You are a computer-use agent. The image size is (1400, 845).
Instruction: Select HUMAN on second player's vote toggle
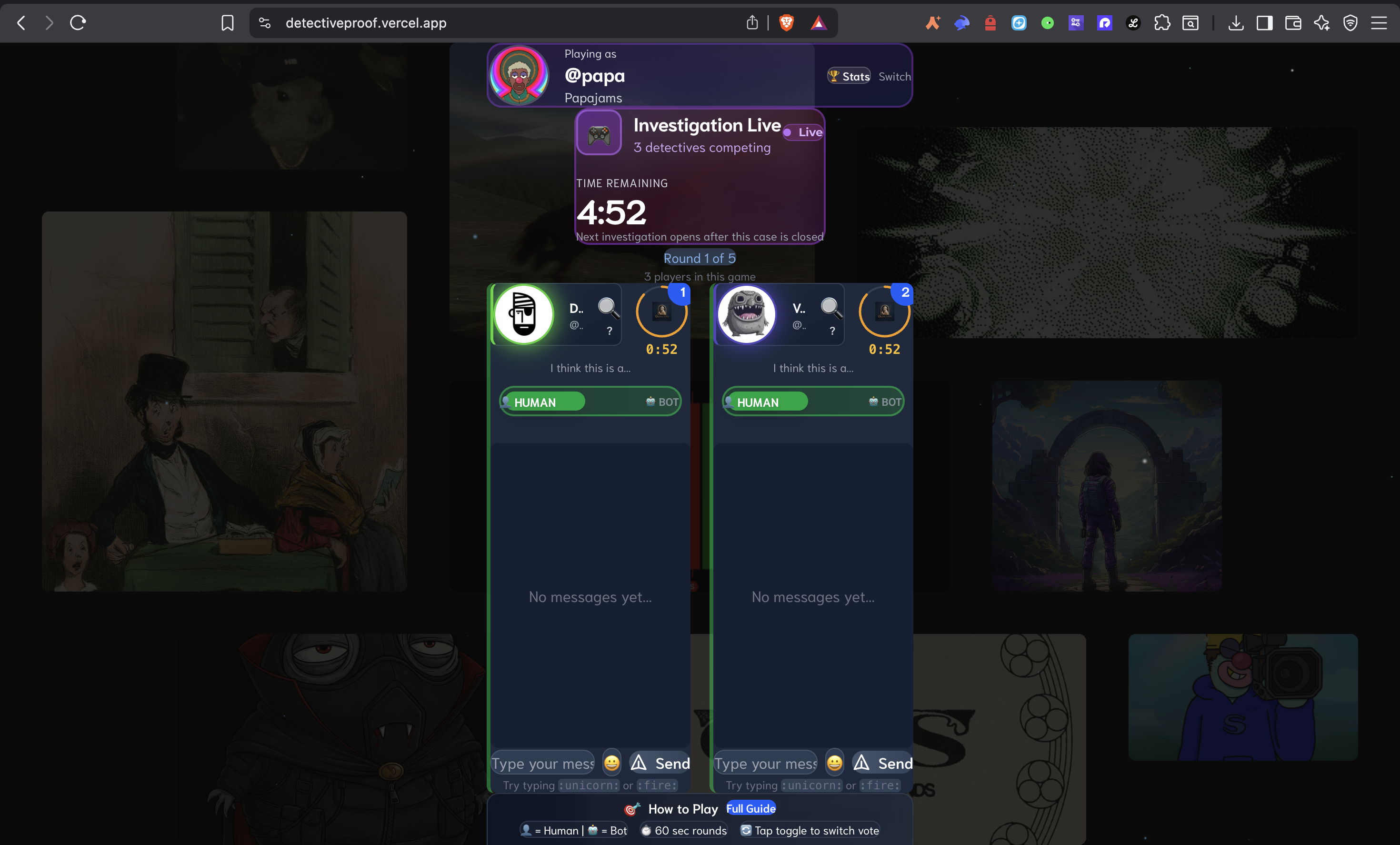coord(759,402)
